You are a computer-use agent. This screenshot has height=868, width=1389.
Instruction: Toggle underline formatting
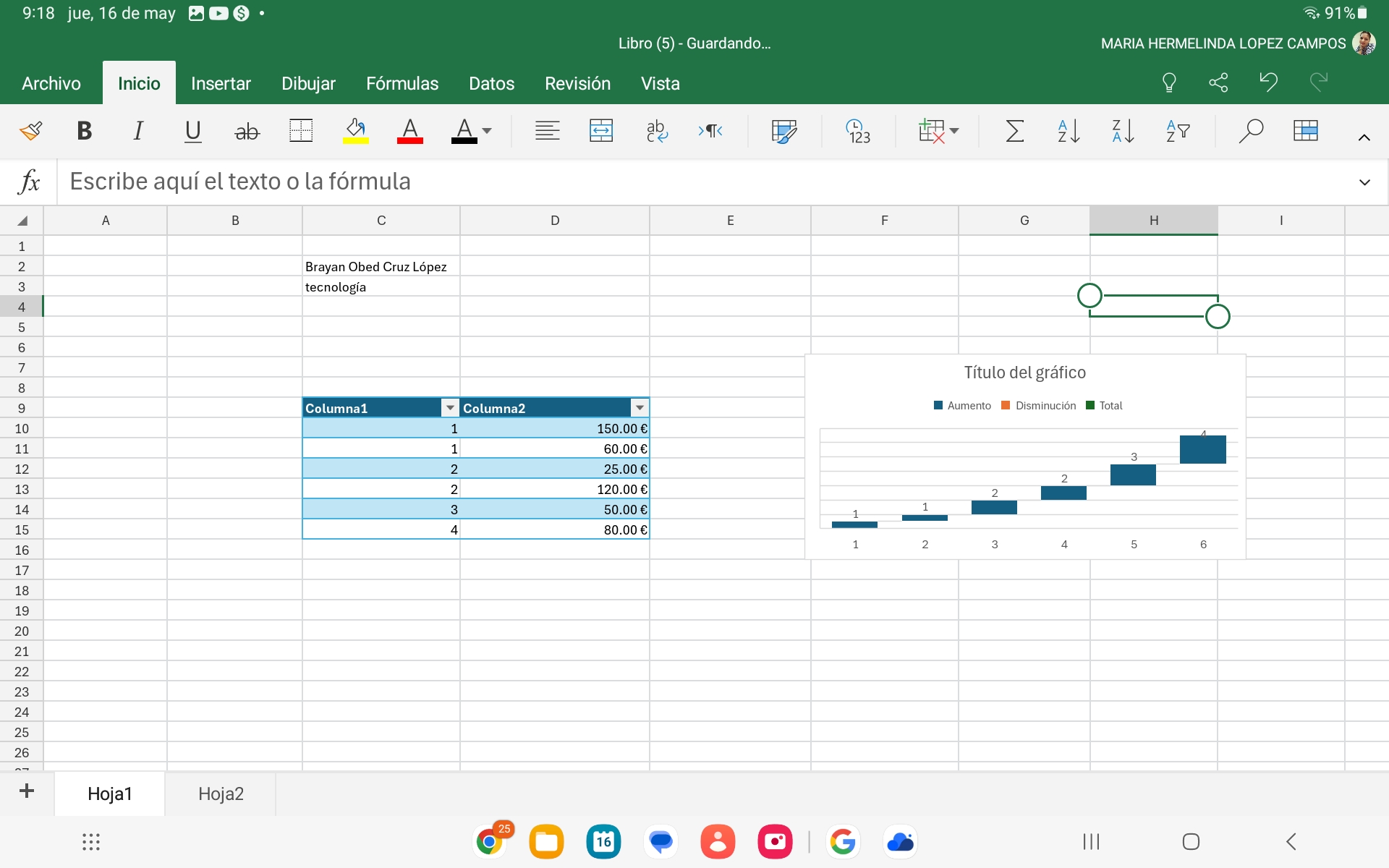192,131
